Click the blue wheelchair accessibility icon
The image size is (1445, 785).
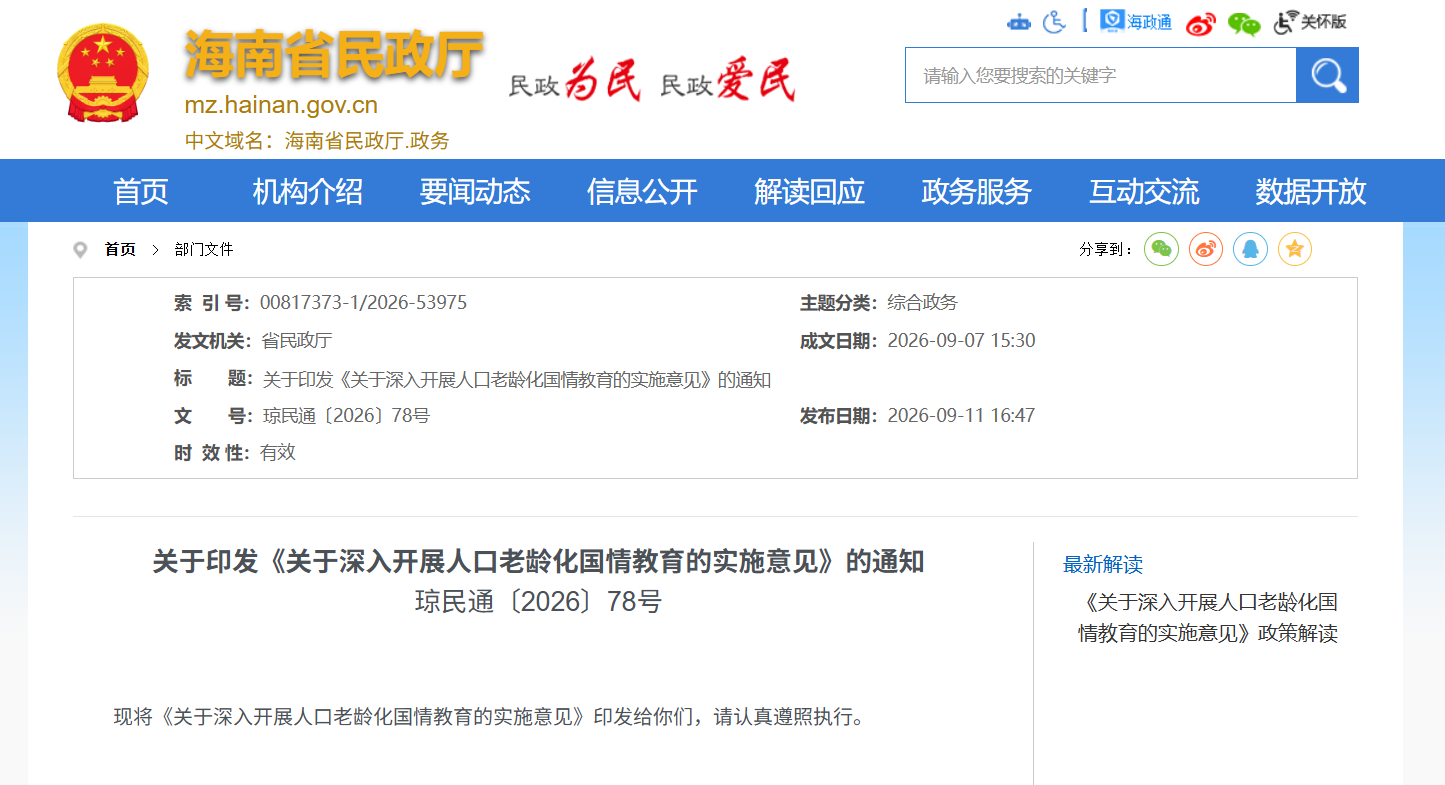[1054, 22]
